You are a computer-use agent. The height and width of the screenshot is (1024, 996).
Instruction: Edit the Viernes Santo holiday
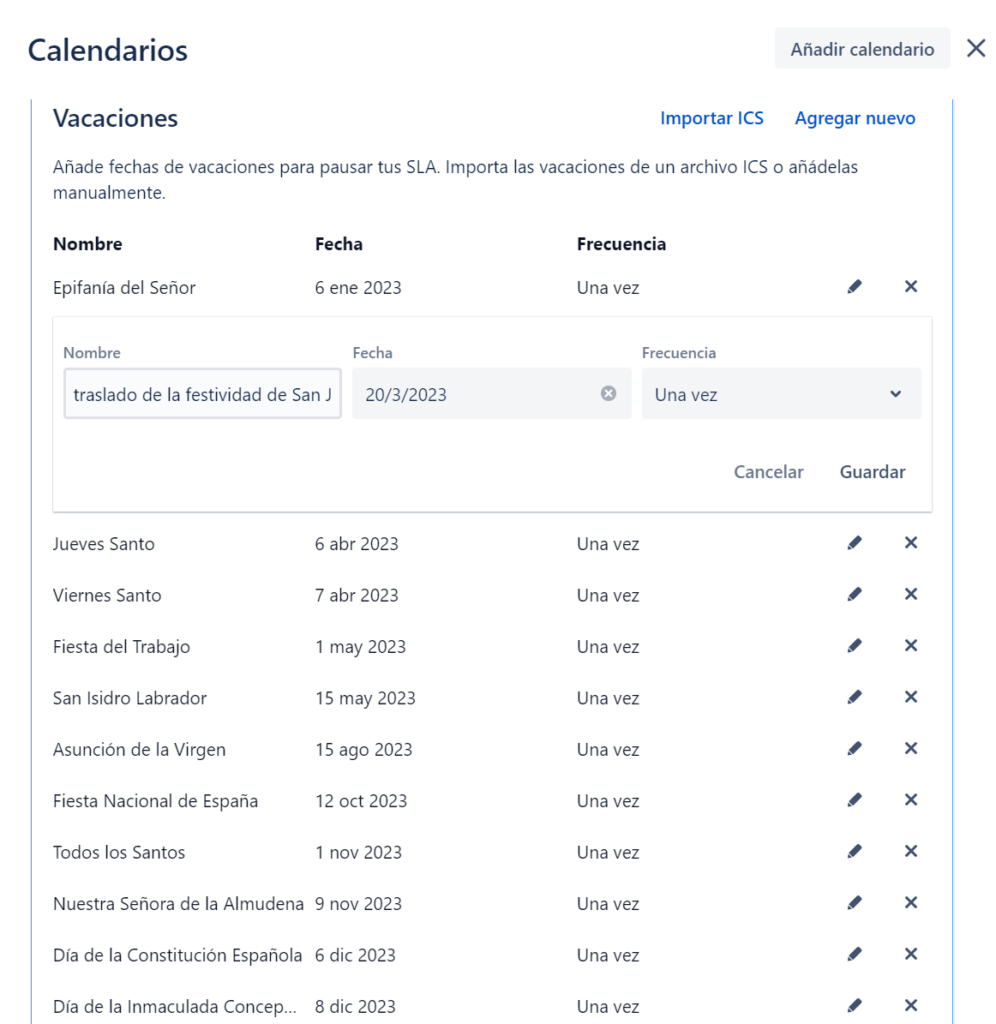[853, 595]
